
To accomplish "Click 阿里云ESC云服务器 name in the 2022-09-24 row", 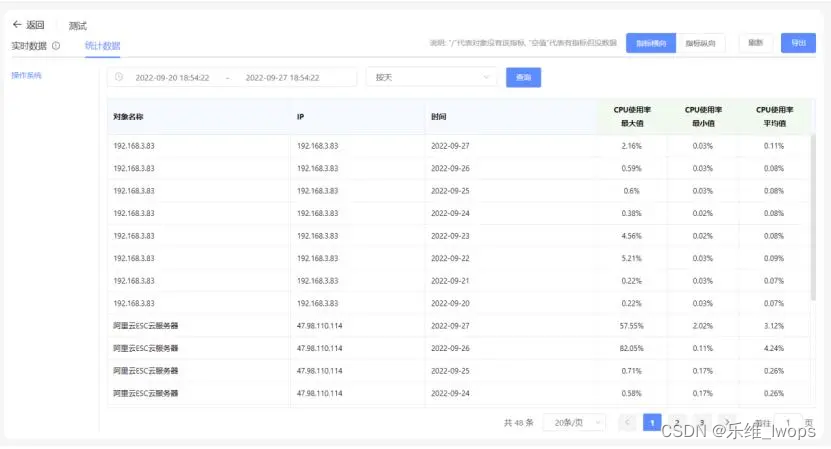I will pyautogui.click(x=146, y=393).
